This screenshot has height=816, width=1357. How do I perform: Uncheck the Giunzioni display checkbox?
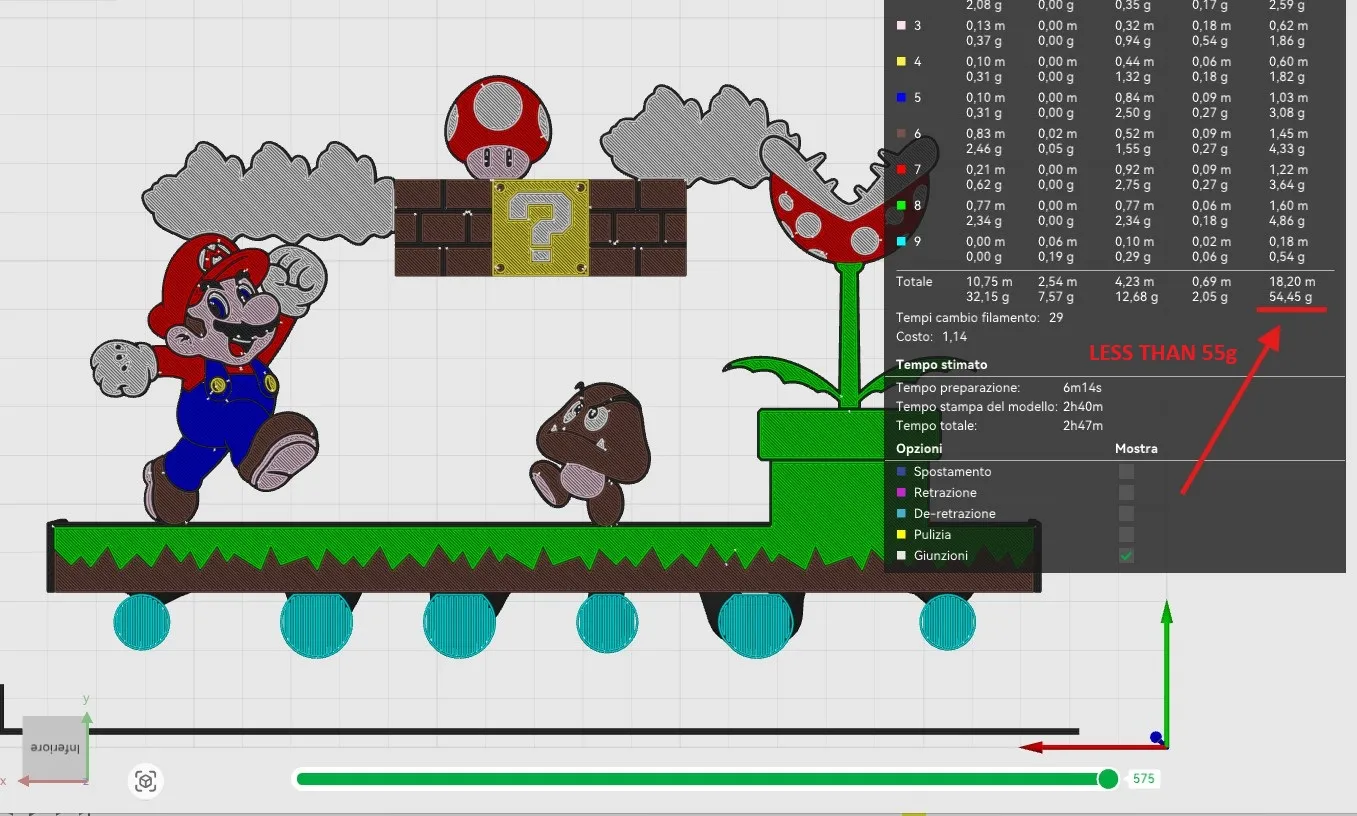coord(1127,555)
